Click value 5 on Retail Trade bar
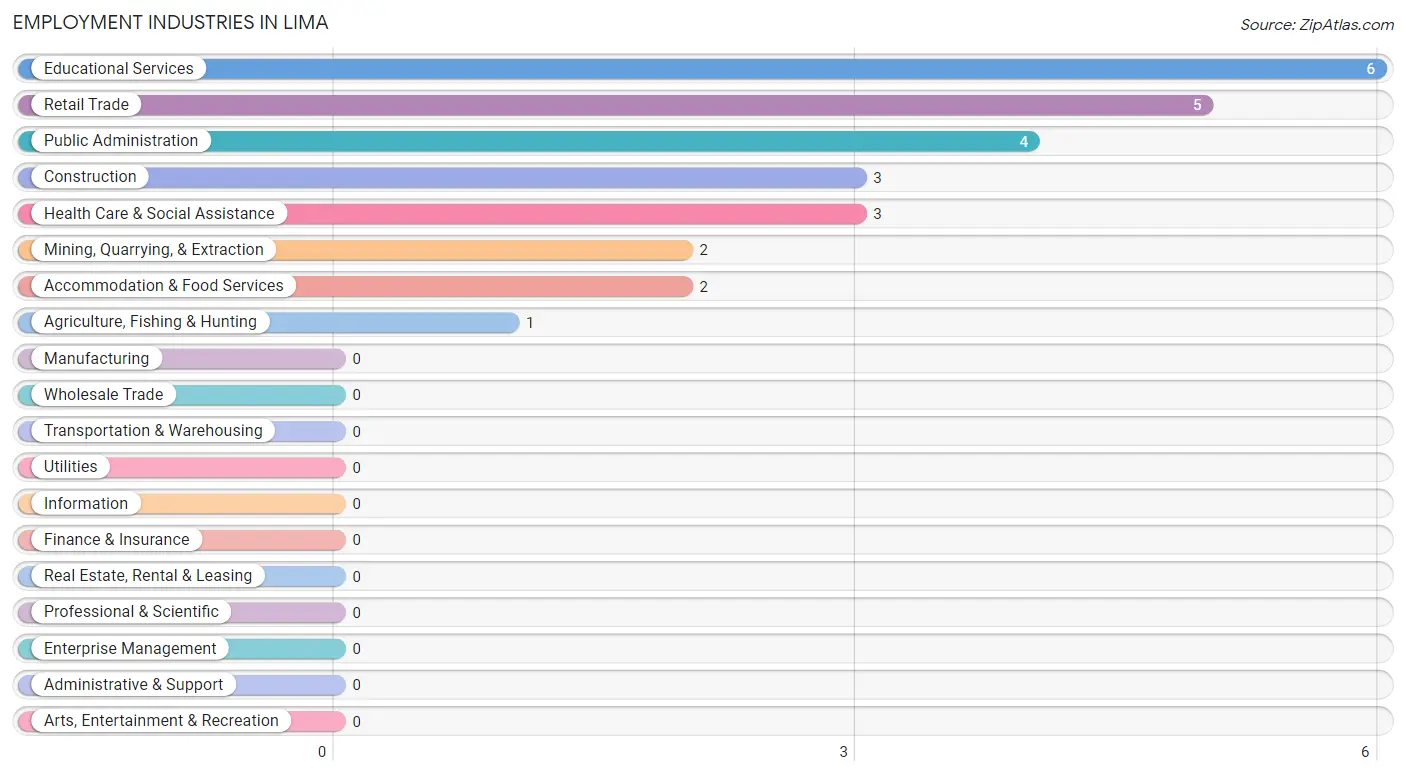The image size is (1406, 776). [1197, 105]
